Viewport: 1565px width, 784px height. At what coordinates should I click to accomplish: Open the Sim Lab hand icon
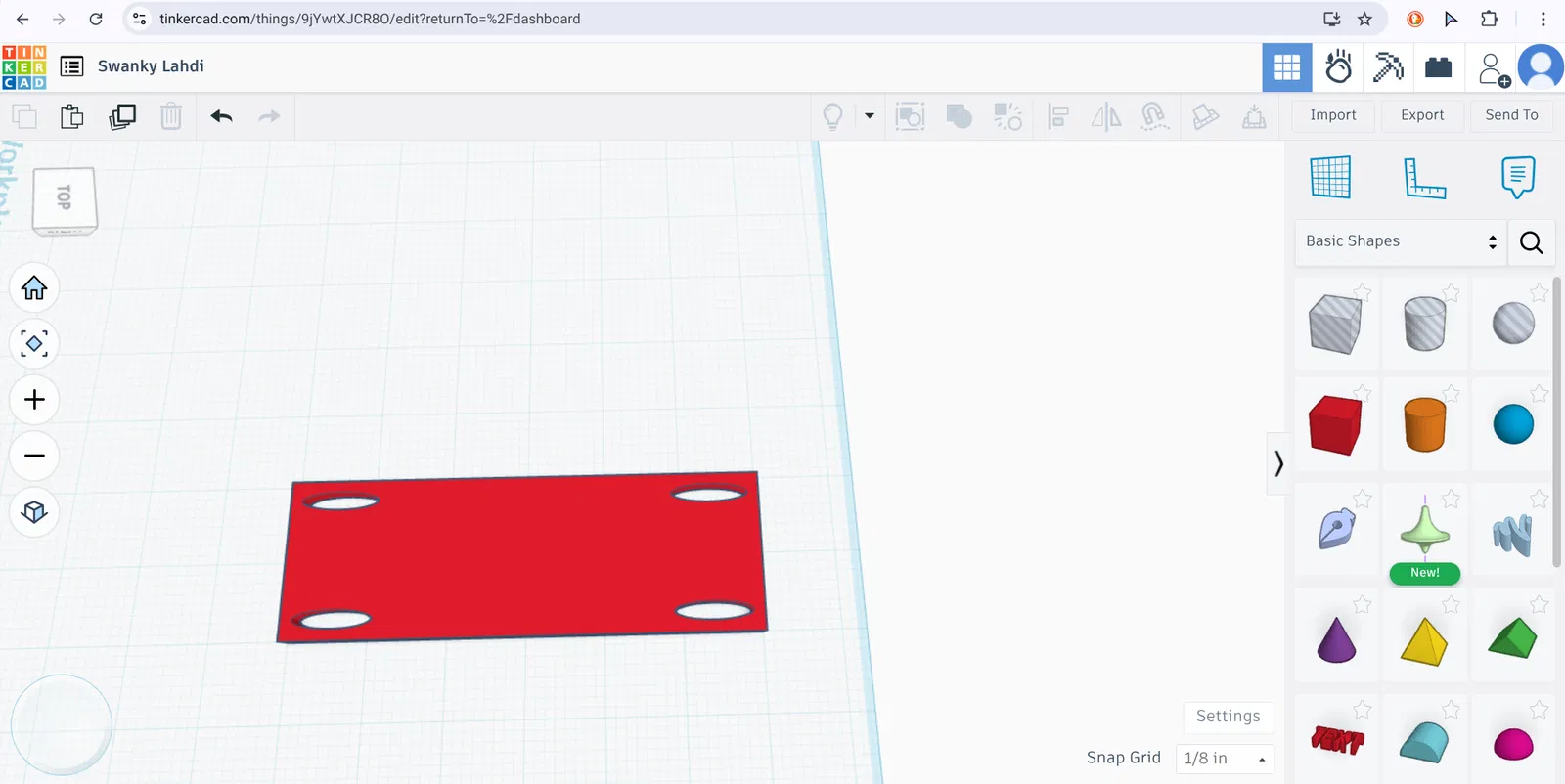(1338, 67)
